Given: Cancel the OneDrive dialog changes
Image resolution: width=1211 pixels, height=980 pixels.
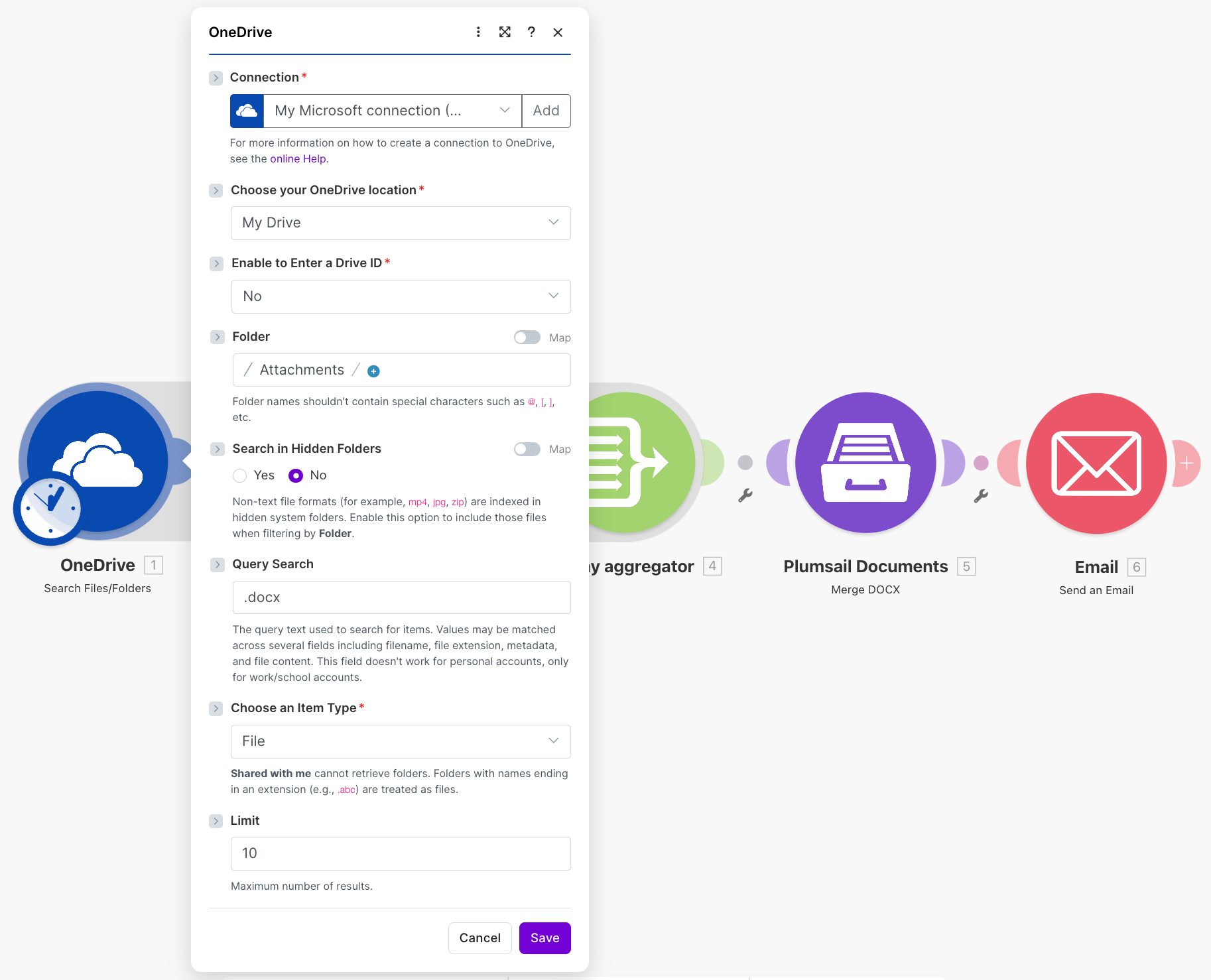Looking at the screenshot, I should coord(480,938).
